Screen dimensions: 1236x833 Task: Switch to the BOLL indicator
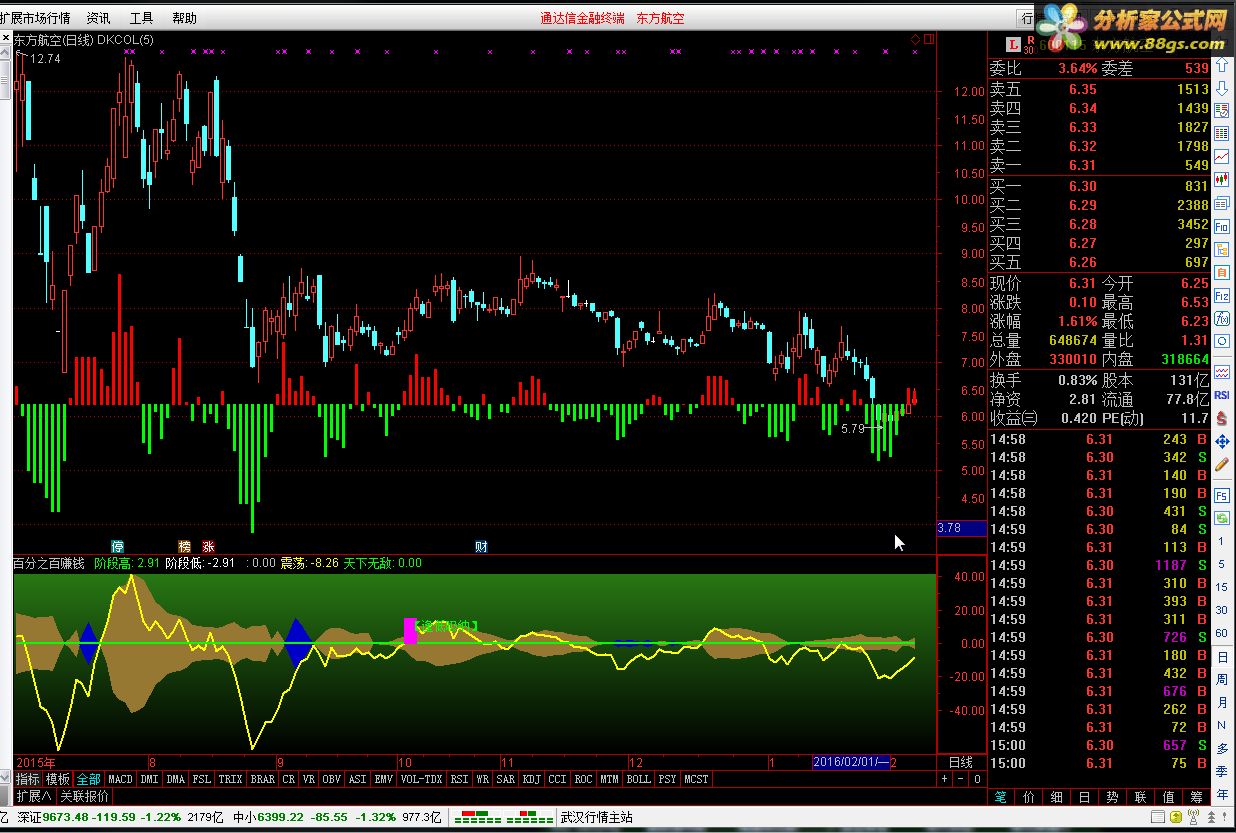click(x=638, y=779)
